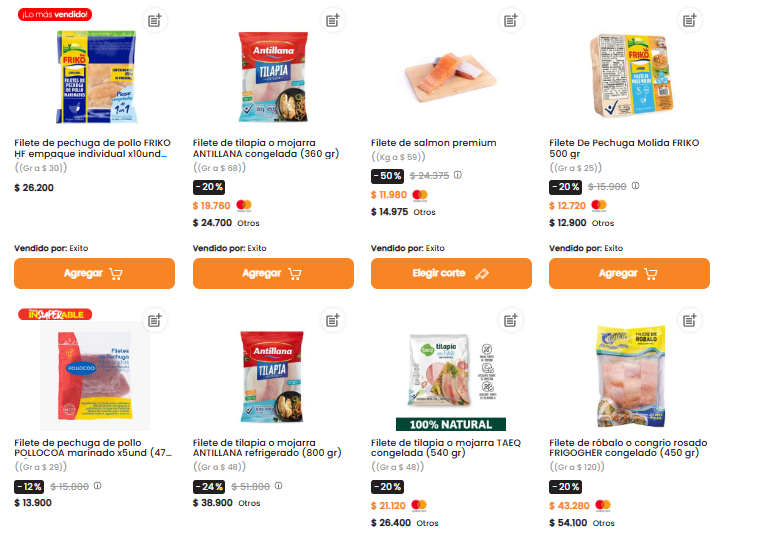The width and height of the screenshot is (758, 539).
Task: Choose cut for salmon premium
Action: (x=449, y=273)
